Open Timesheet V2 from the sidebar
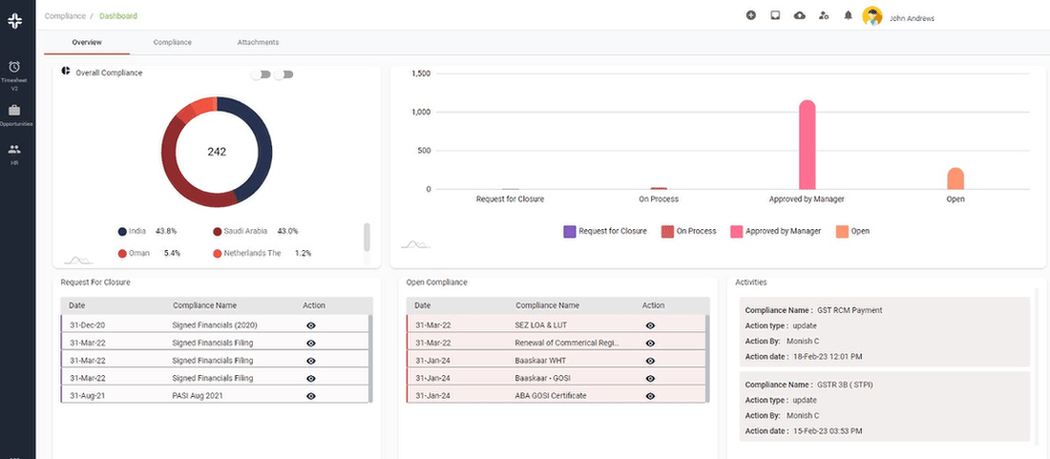Screen dimensions: 1050x459 14,71
